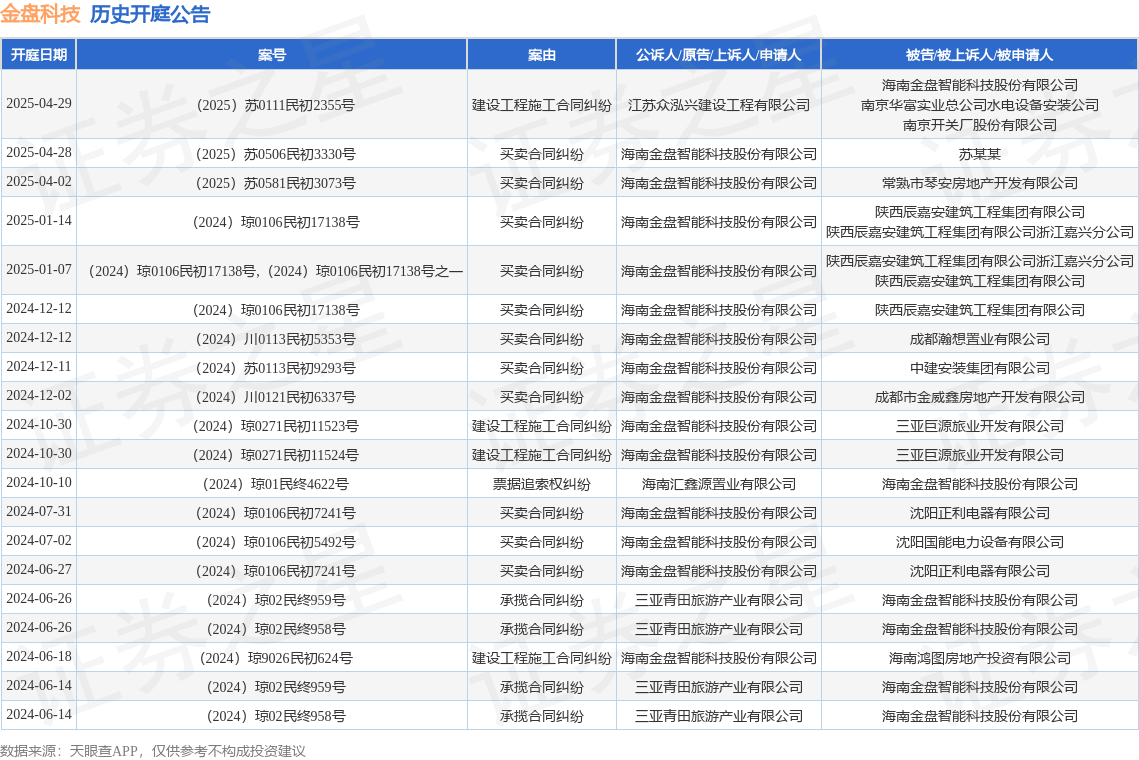Screen dimensions: 1139x760
Task: Click the 金盘科技 title text
Action: [x=40, y=15]
